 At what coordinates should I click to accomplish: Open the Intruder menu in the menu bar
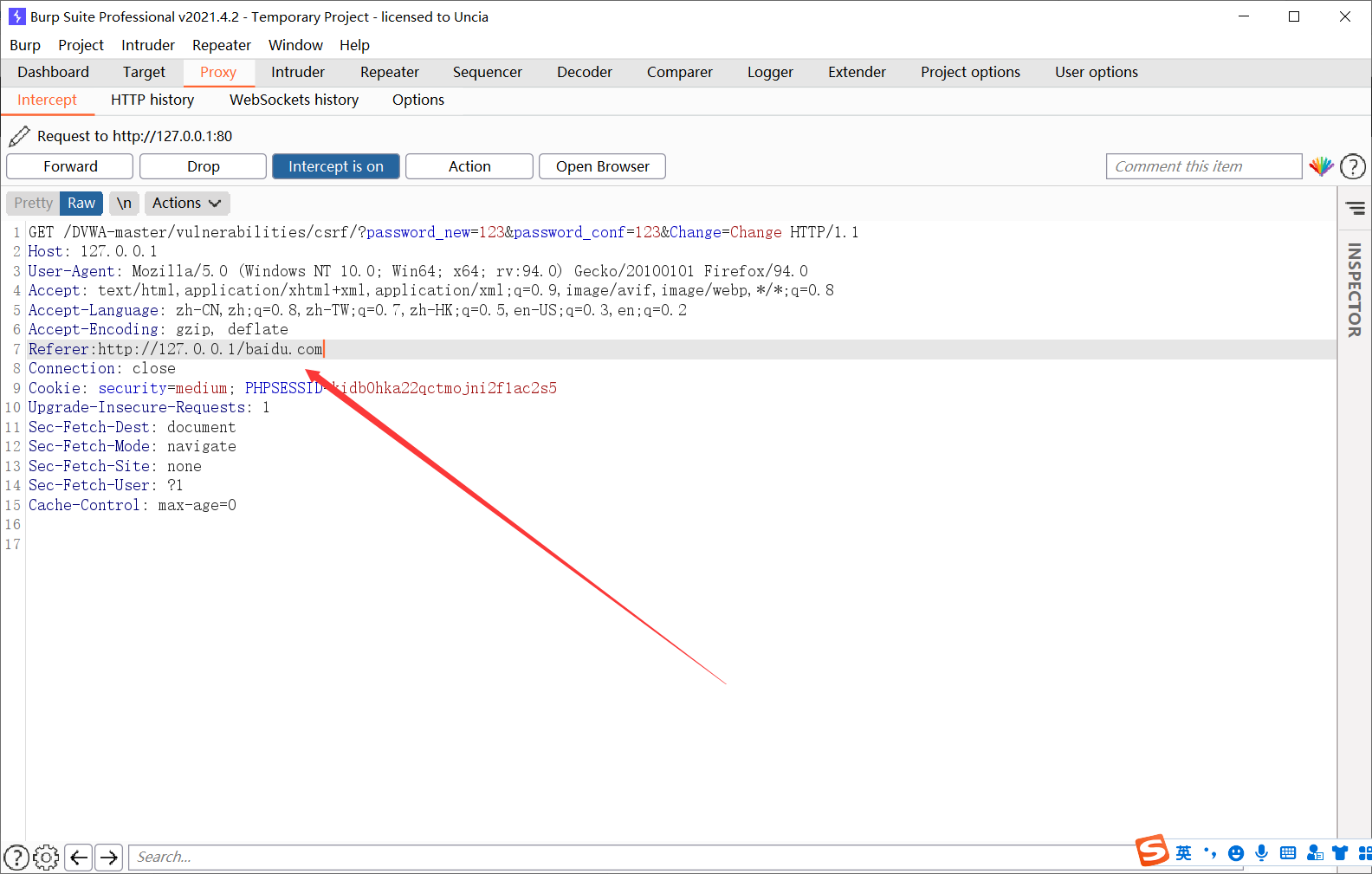click(x=148, y=45)
